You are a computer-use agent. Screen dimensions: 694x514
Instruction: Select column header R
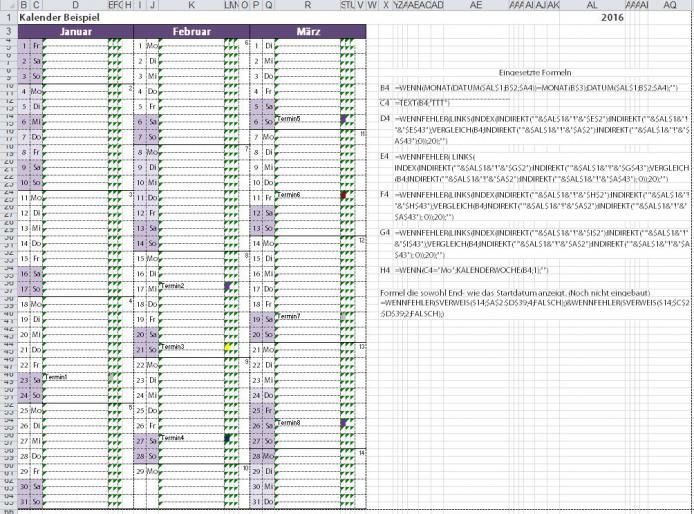click(x=308, y=5)
